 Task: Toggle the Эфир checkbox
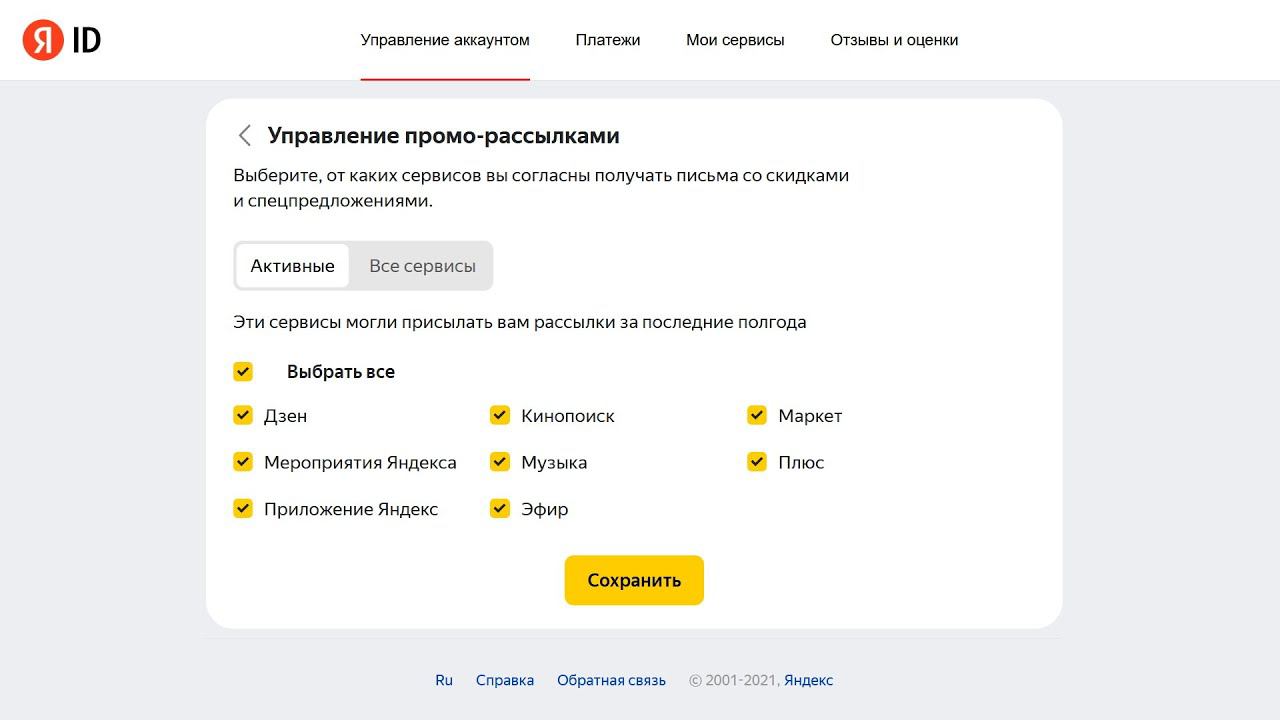[x=500, y=509]
